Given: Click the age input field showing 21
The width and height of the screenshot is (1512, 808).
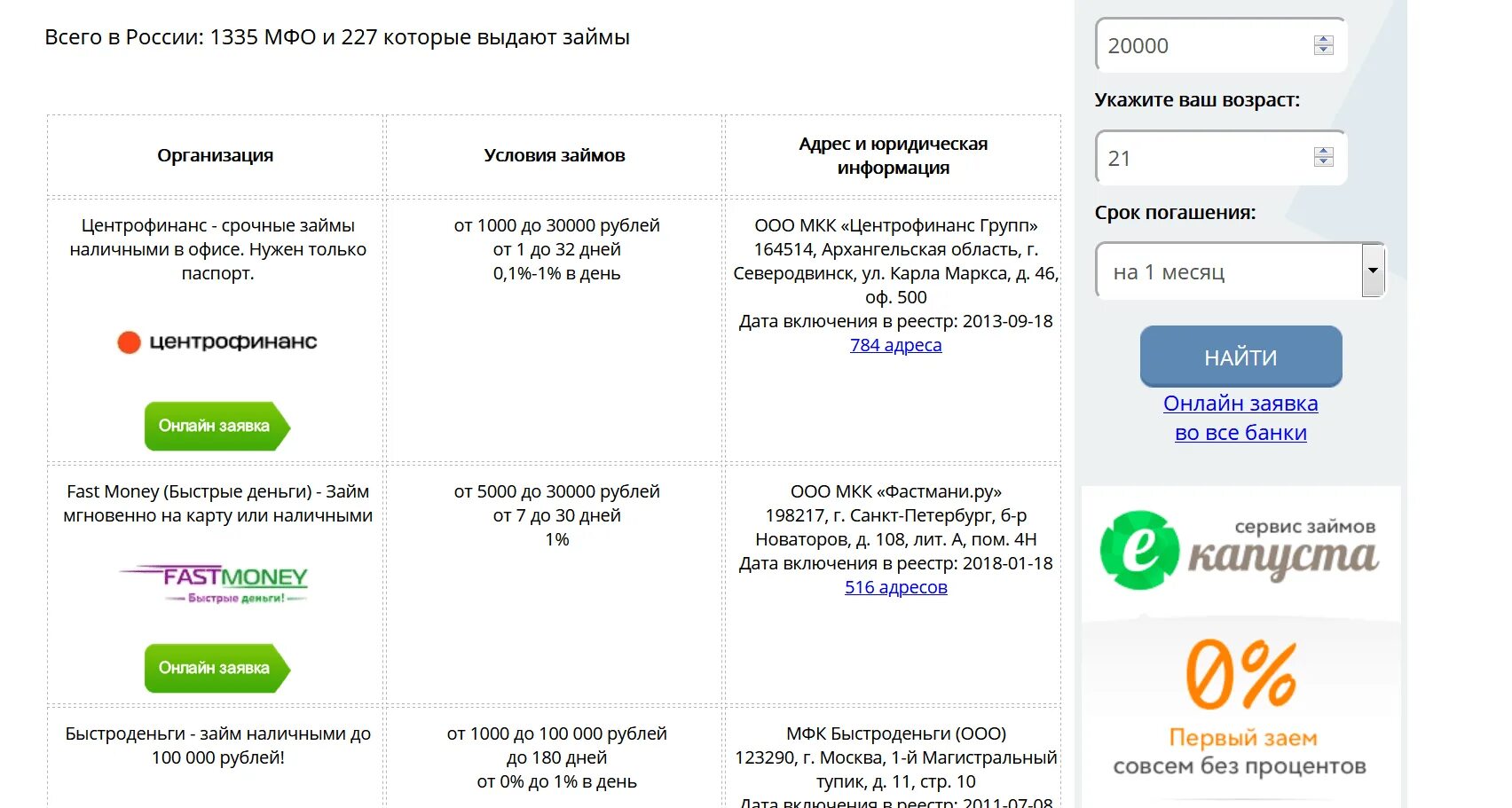Looking at the screenshot, I should 1221,158.
